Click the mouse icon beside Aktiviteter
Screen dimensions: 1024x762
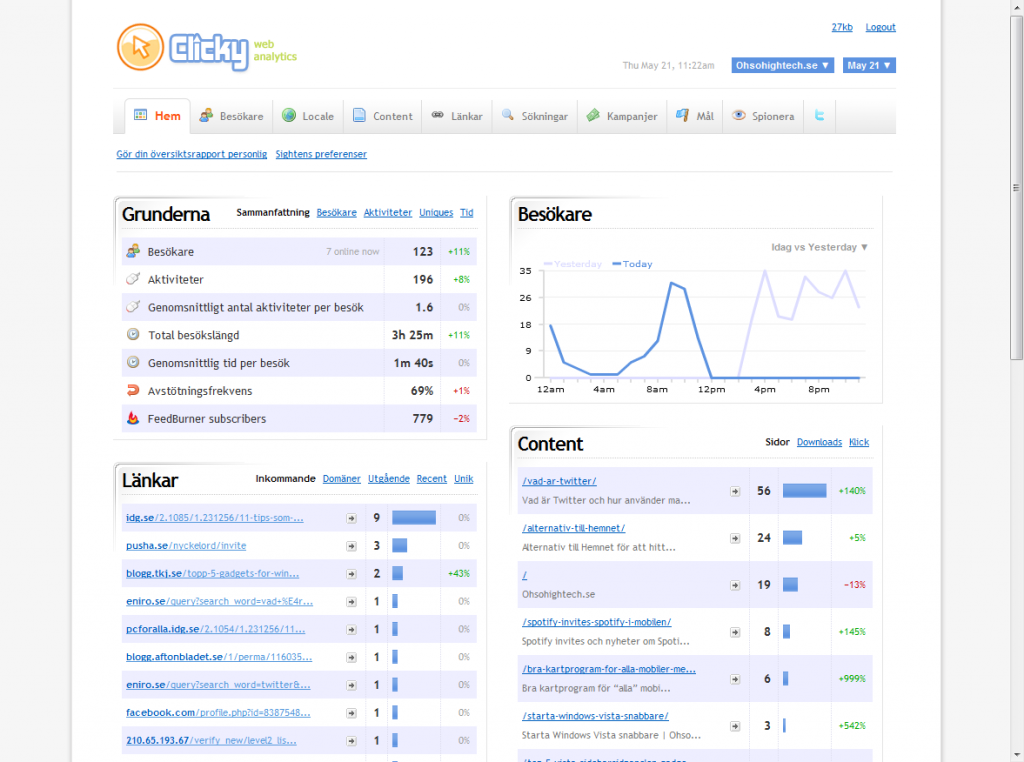pyautogui.click(x=133, y=279)
